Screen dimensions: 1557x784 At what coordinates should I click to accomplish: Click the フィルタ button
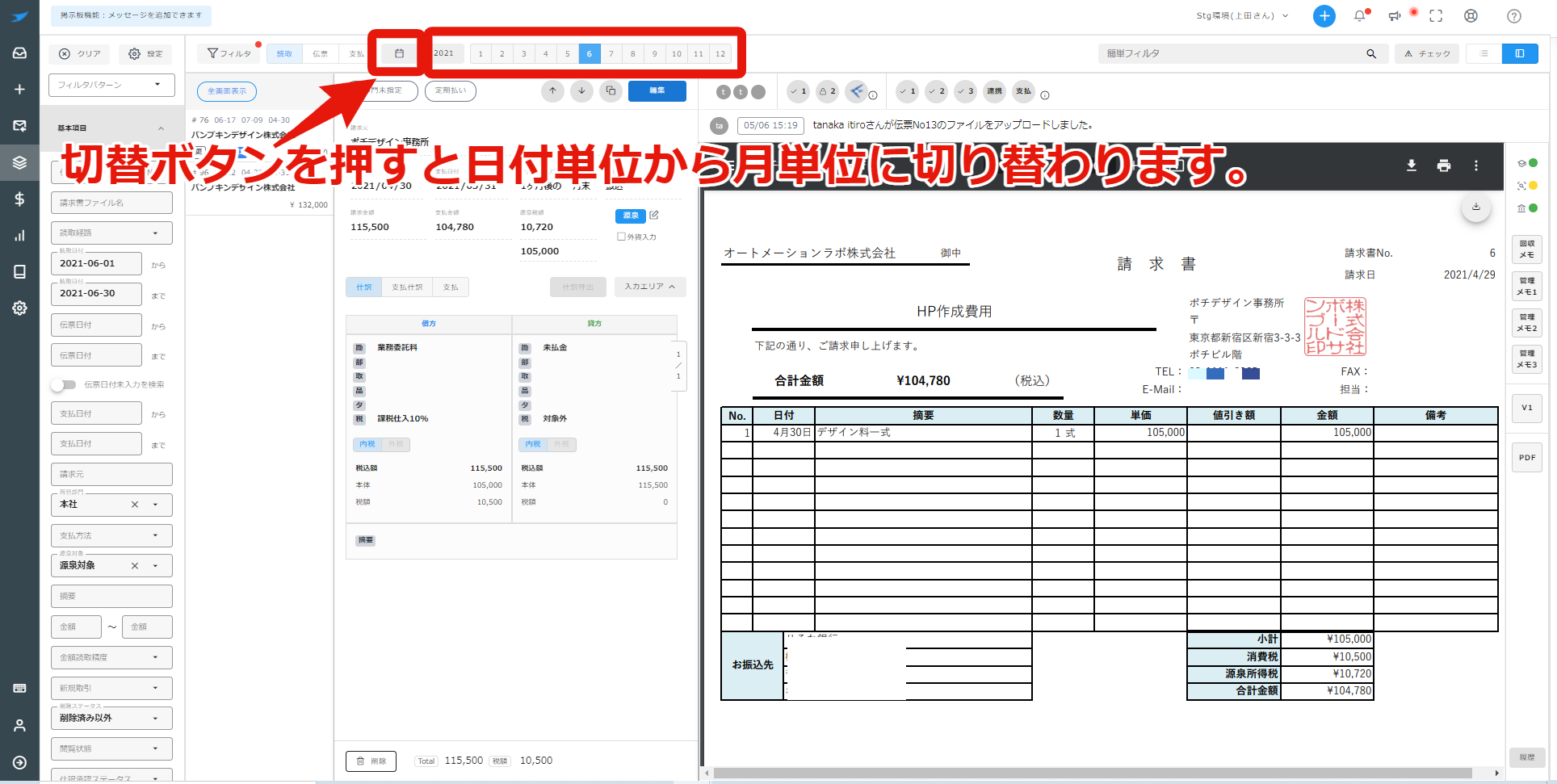[x=229, y=53]
